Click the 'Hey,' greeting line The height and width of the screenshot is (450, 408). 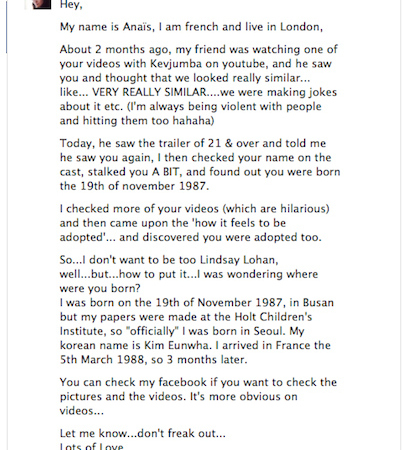coord(71,5)
